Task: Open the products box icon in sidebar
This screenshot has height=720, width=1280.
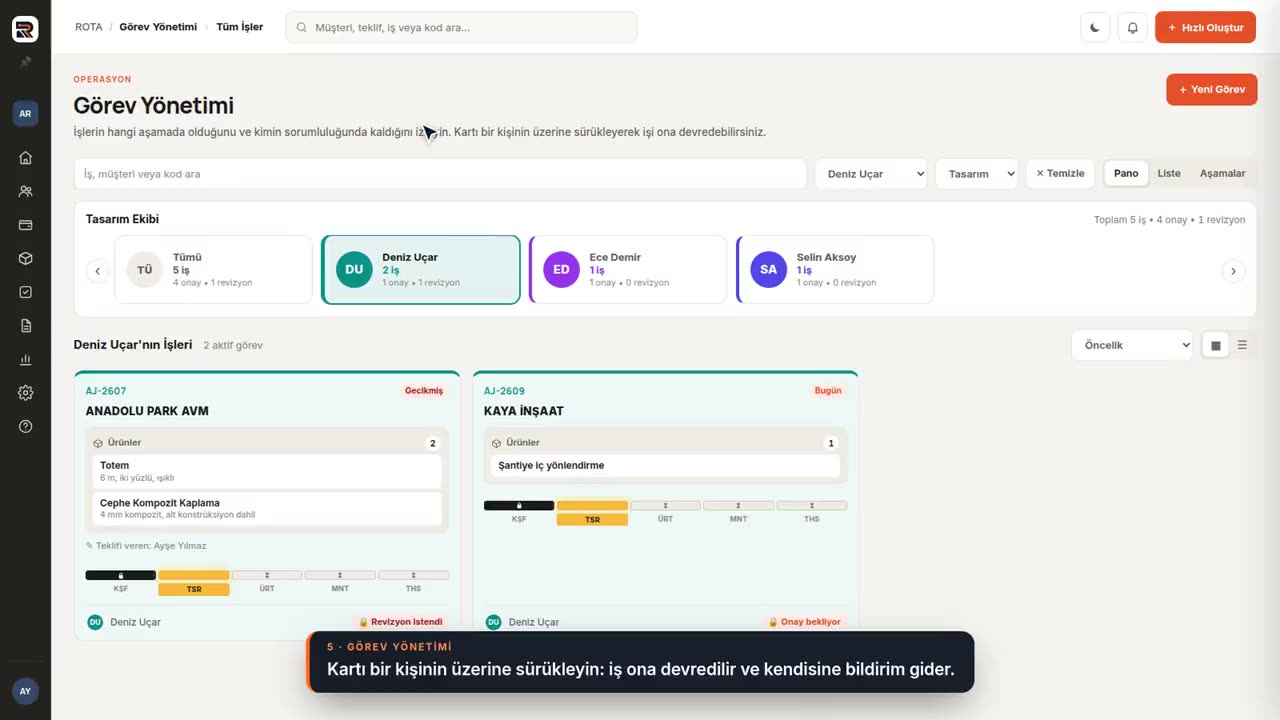Action: tap(25, 258)
